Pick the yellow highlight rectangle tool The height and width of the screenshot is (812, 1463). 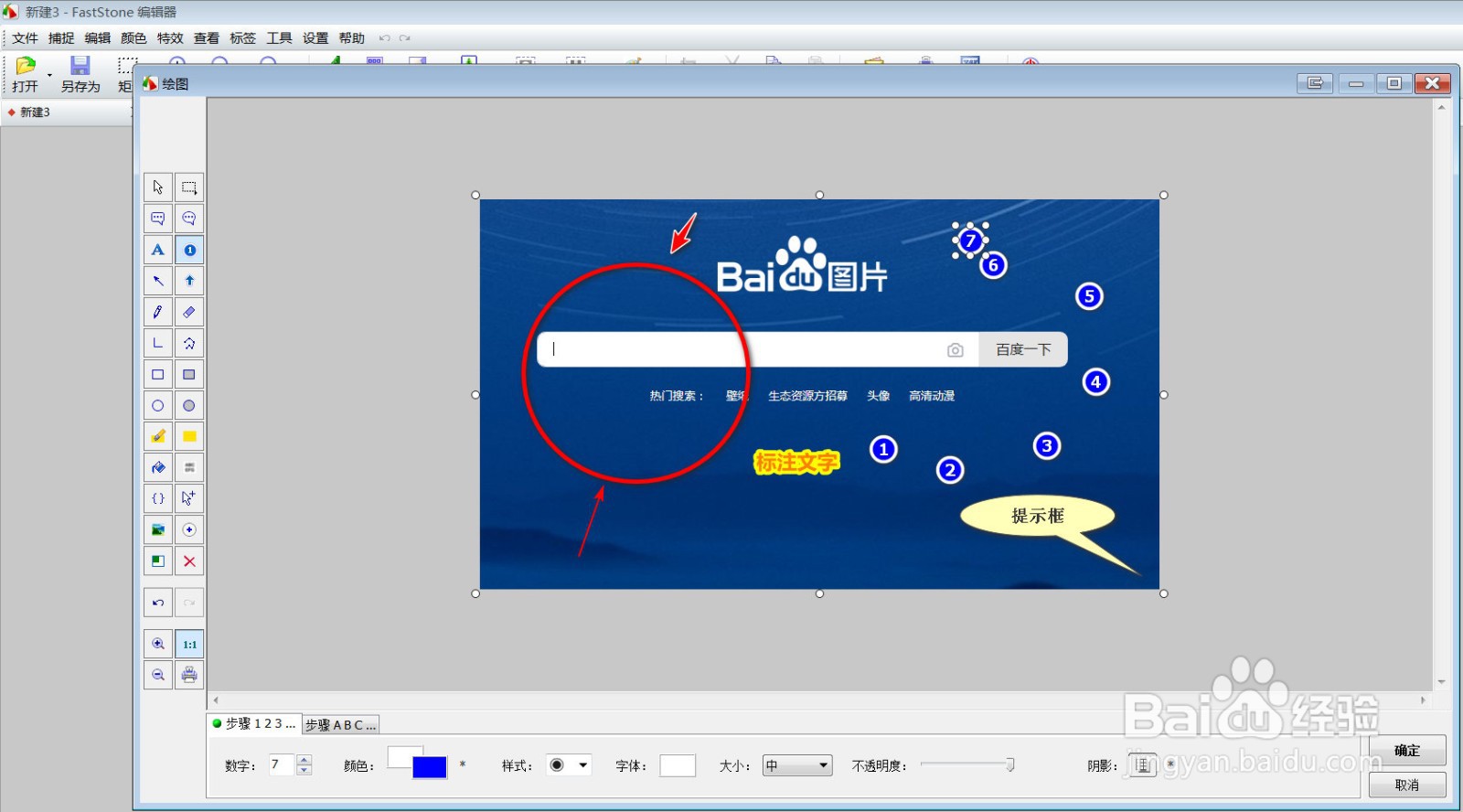click(189, 436)
